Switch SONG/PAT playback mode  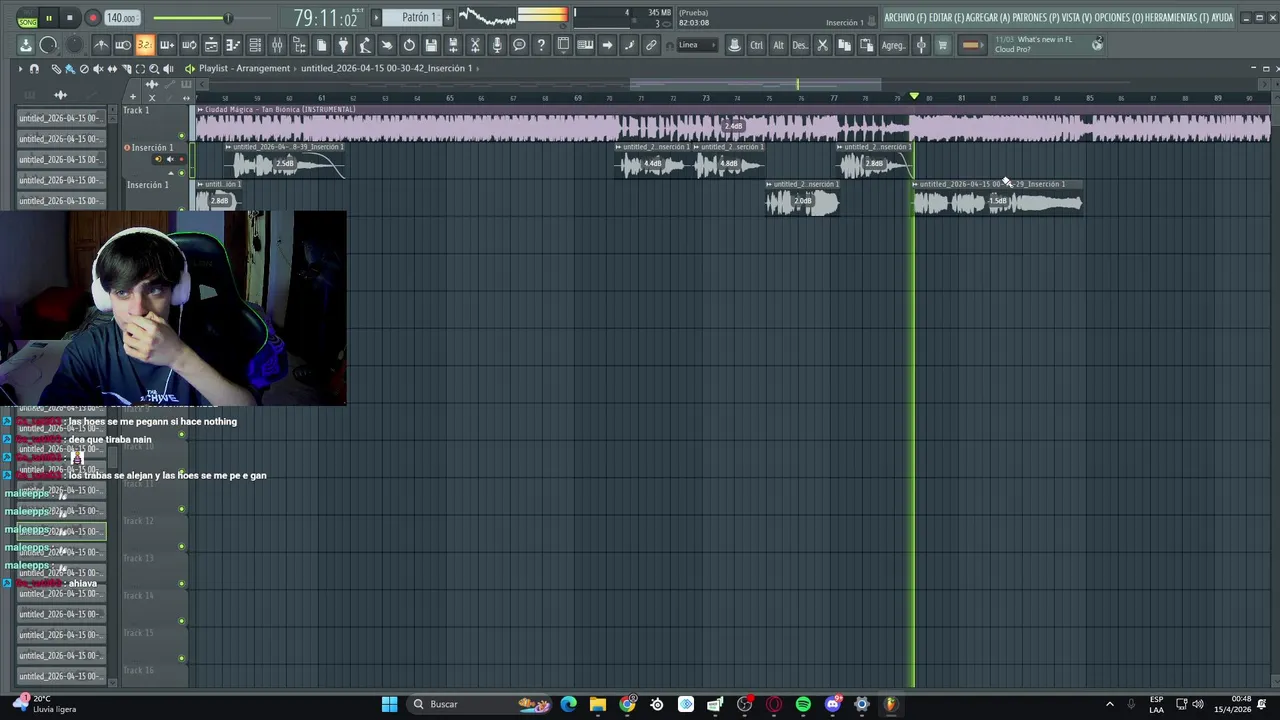coord(28,18)
